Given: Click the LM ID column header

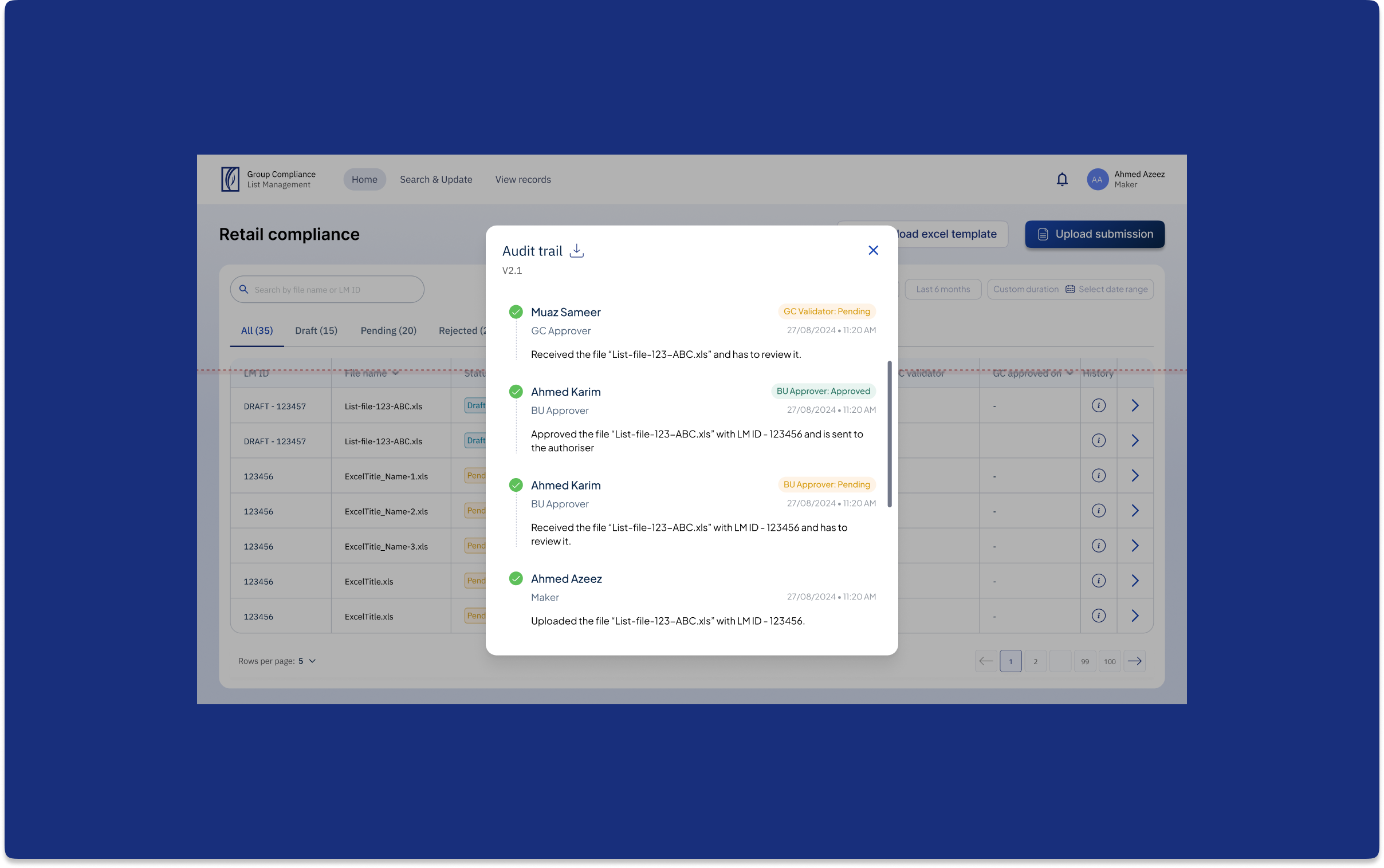Looking at the screenshot, I should (256, 373).
